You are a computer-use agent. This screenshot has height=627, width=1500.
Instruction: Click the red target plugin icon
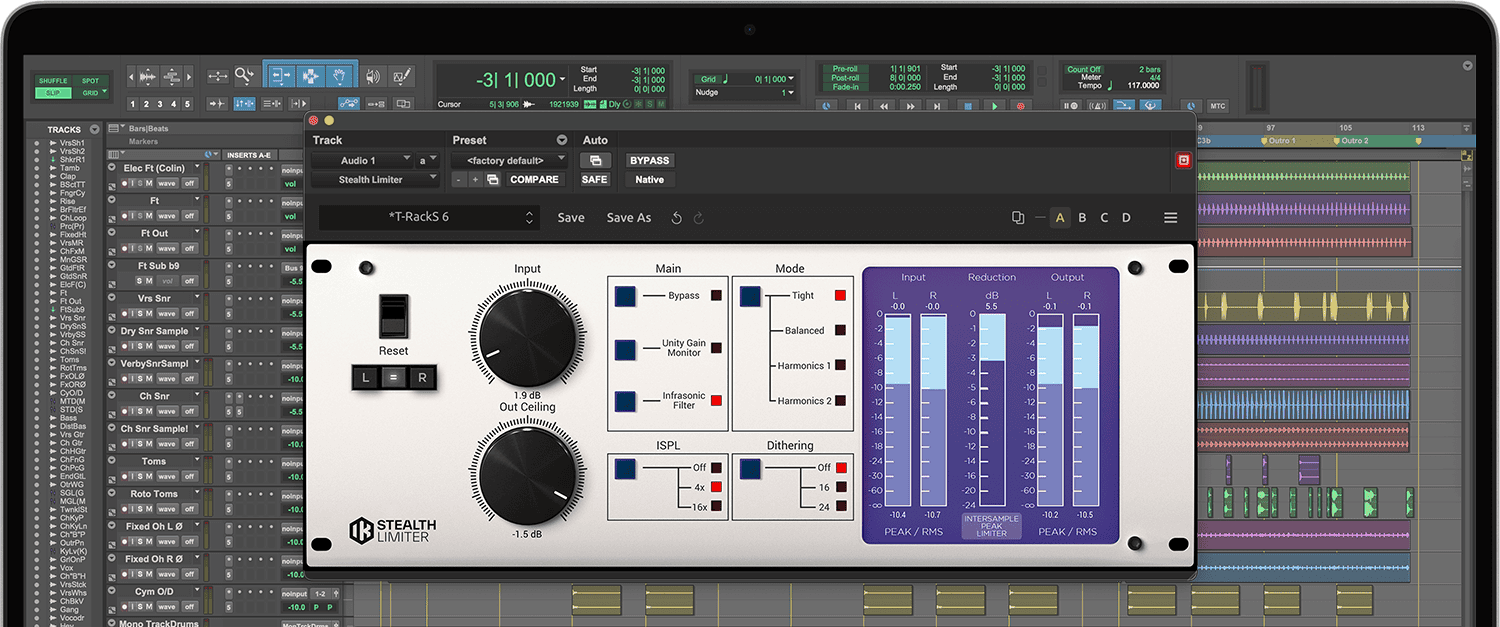[1183, 160]
